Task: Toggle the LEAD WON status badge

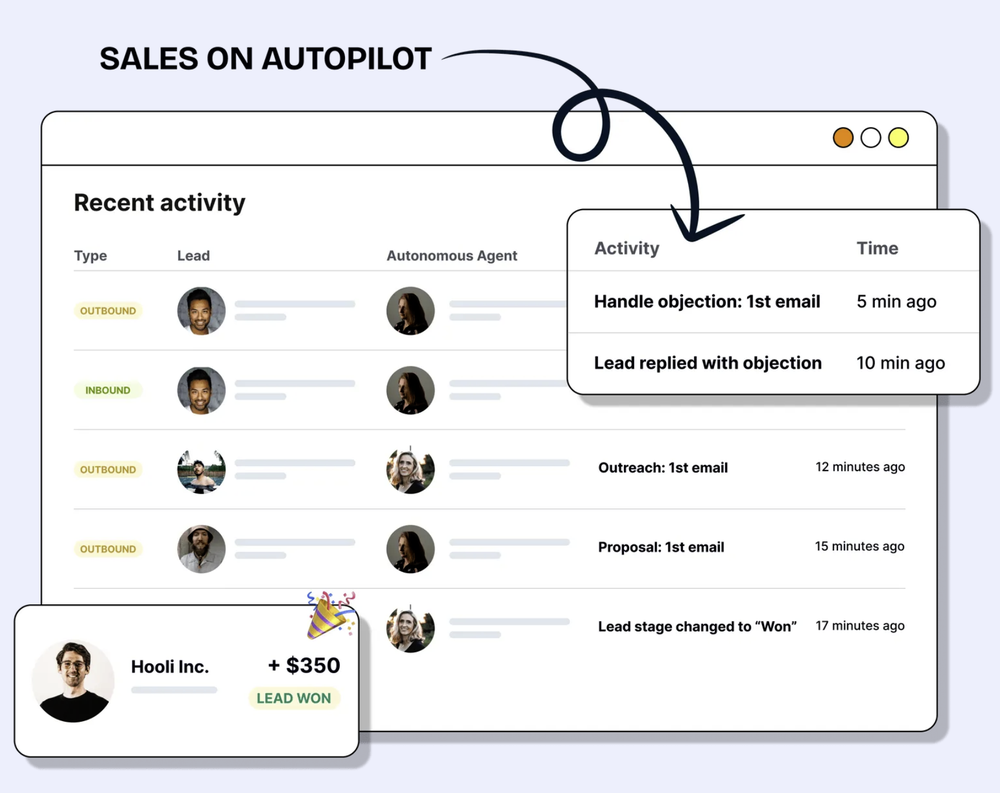Action: [x=294, y=699]
